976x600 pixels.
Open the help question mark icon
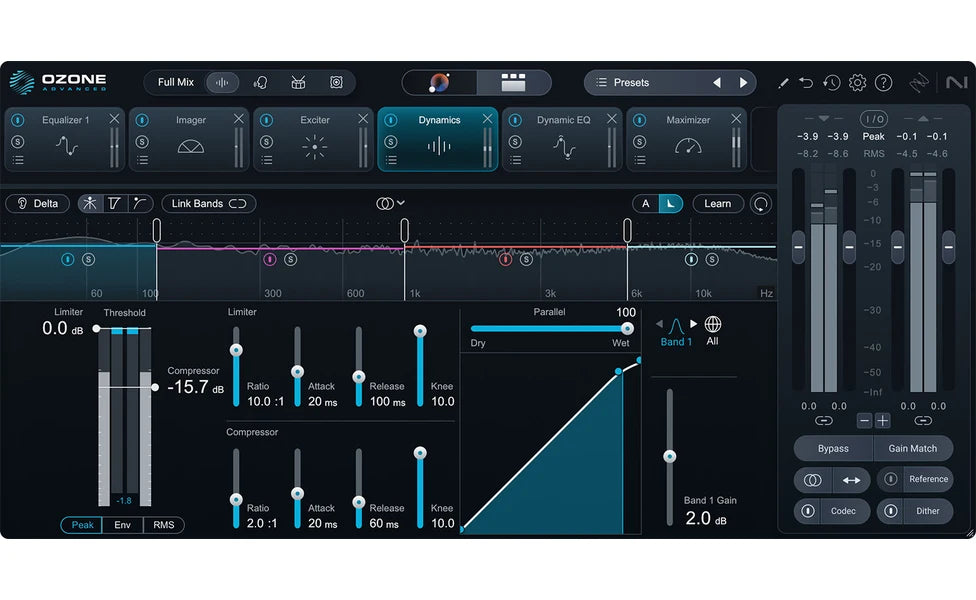(883, 83)
